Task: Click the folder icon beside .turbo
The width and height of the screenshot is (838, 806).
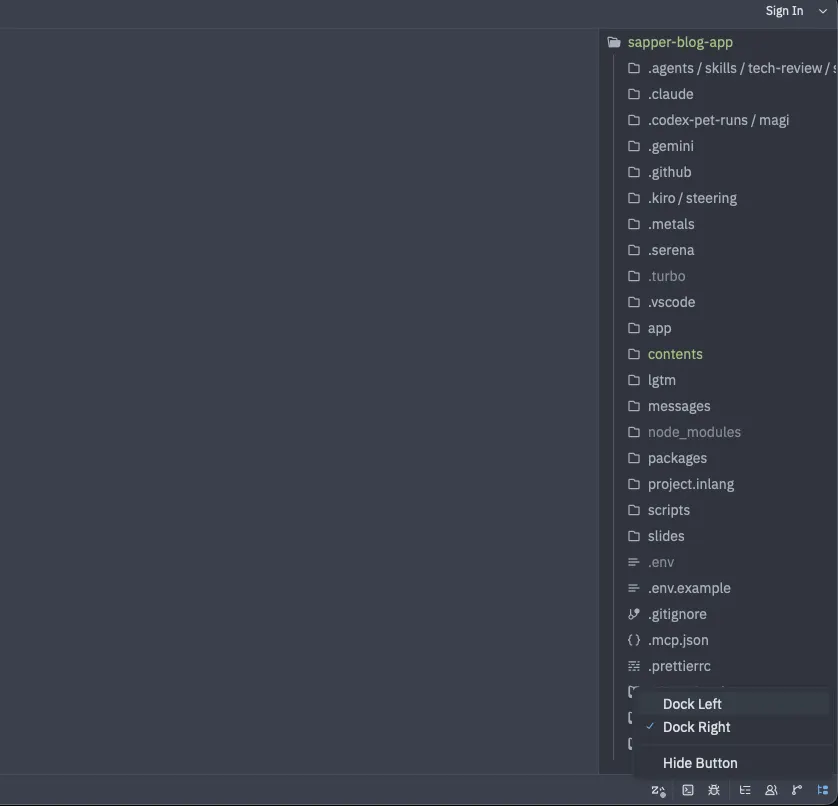Action: tap(634, 276)
